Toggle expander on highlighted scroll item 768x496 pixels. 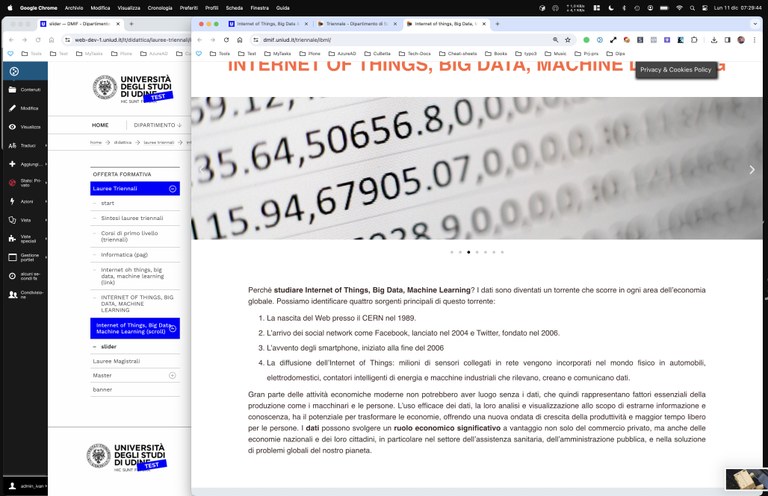click(x=172, y=329)
